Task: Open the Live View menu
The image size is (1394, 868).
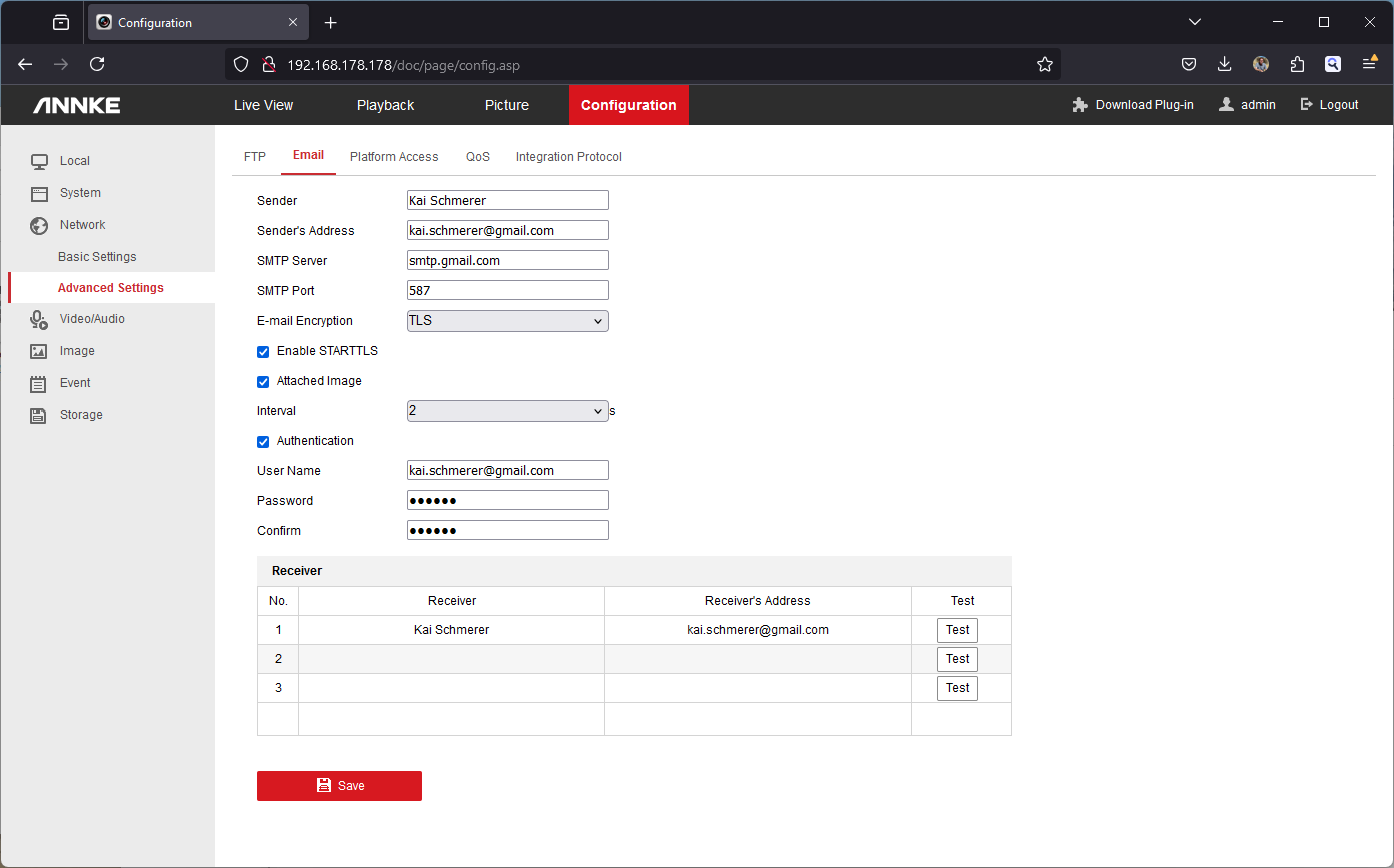Action: [x=263, y=105]
